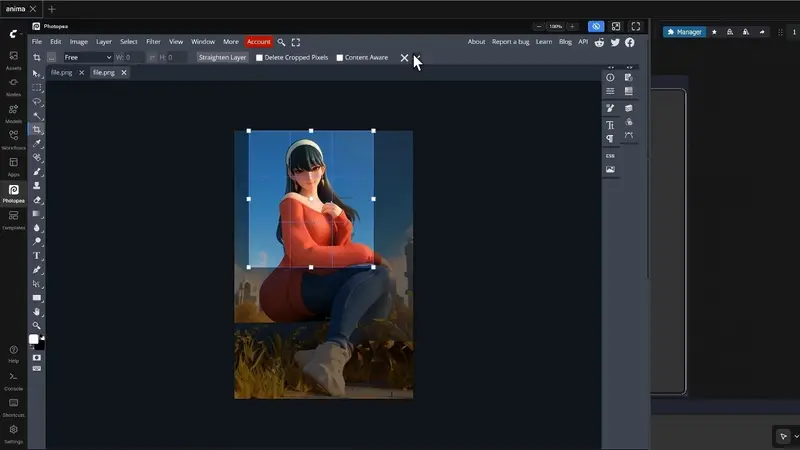The height and width of the screenshot is (450, 800).
Task: Select the Crop tool in left toolbar
Action: point(37,130)
